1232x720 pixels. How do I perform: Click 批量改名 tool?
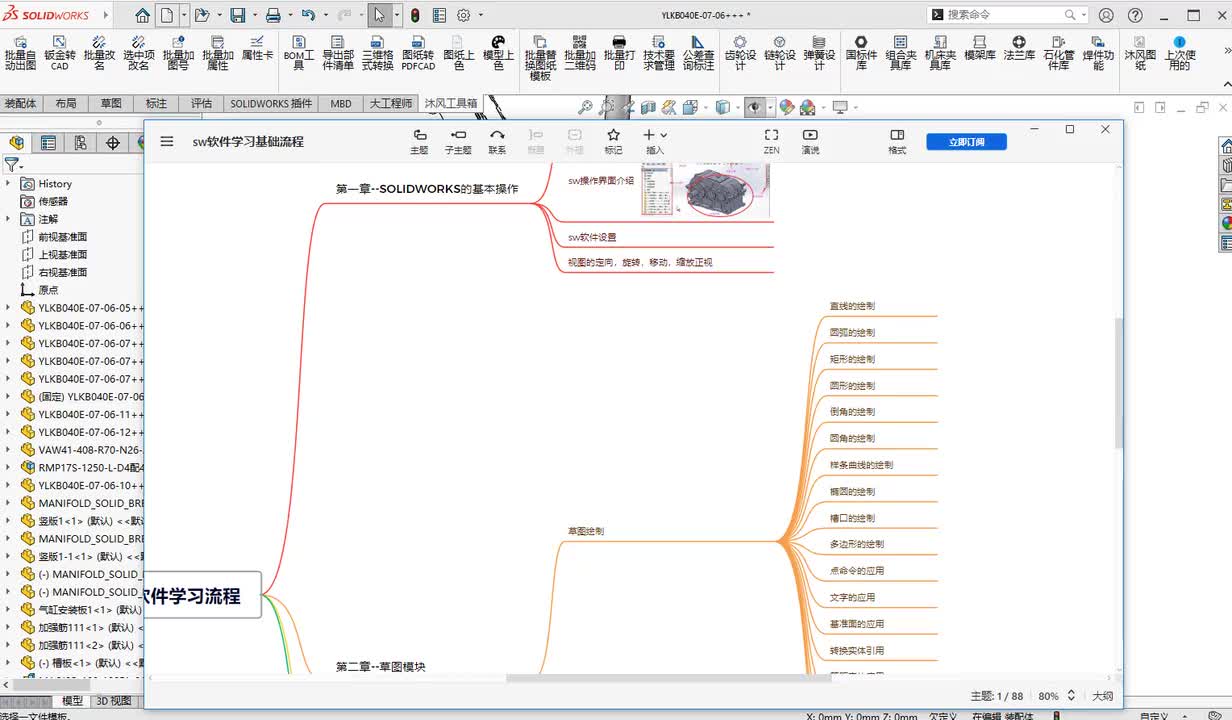pyautogui.click(x=100, y=53)
